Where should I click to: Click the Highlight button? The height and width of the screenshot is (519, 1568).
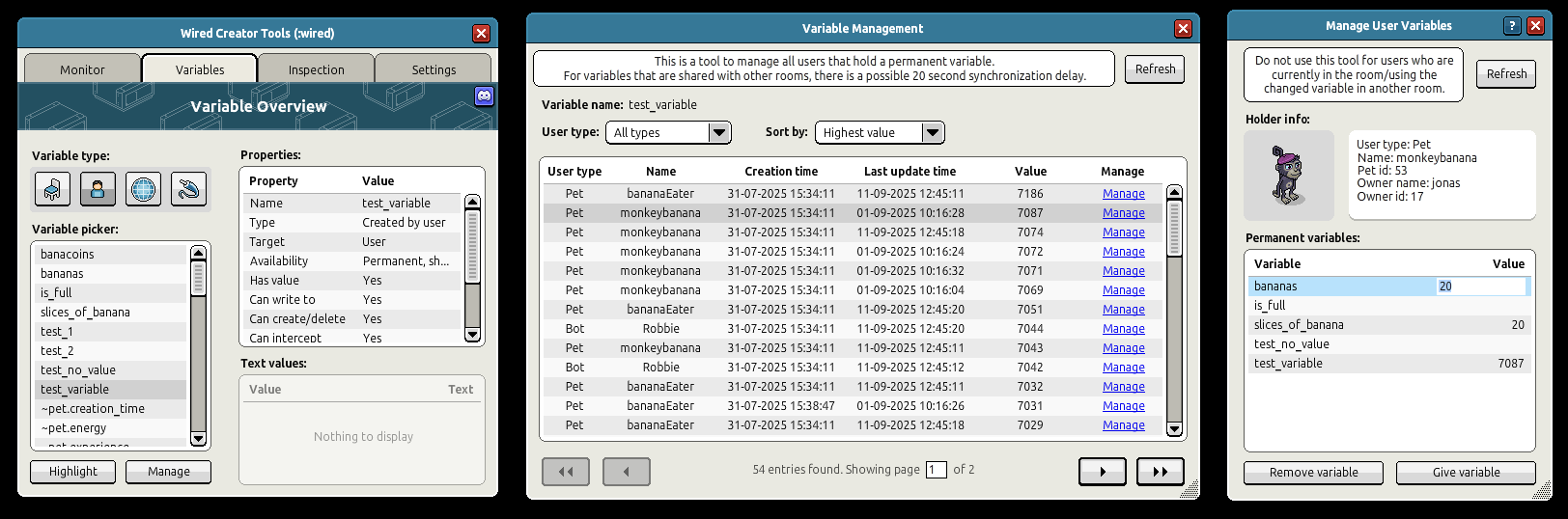[x=73, y=472]
